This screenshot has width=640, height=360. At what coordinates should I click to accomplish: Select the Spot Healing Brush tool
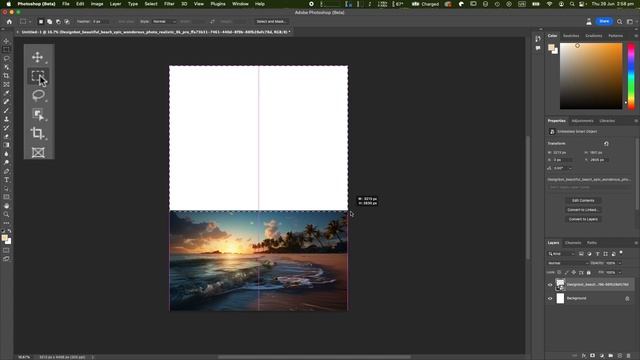[6, 102]
